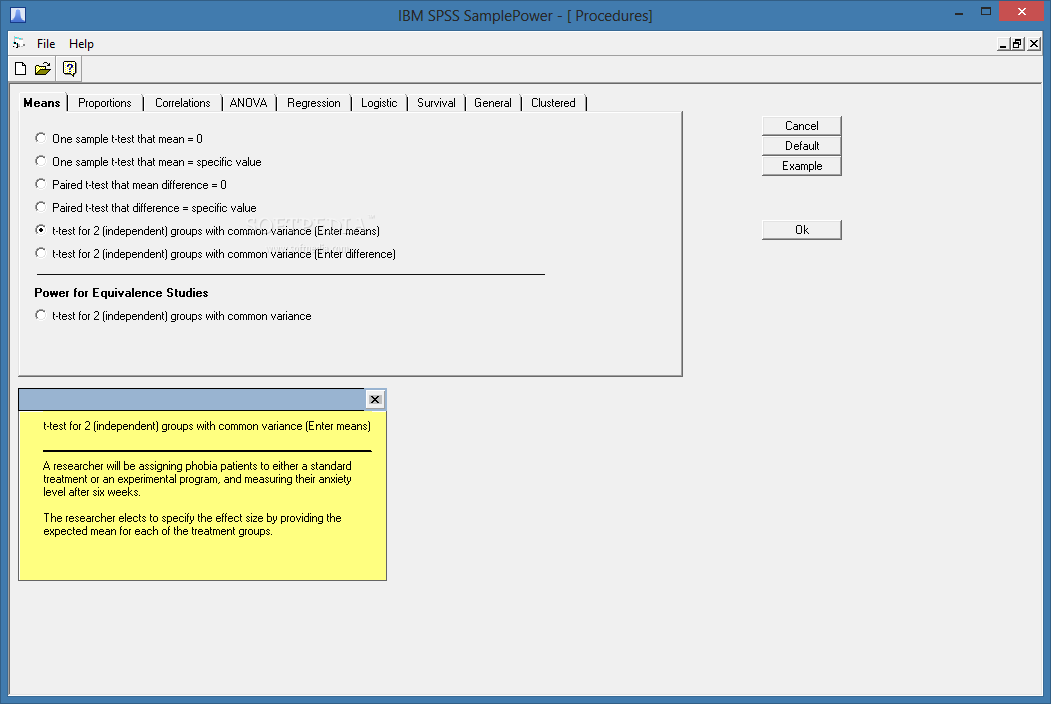This screenshot has width=1051, height=704.
Task: Select One sample t-test mean = specific value
Action: tap(148, 162)
